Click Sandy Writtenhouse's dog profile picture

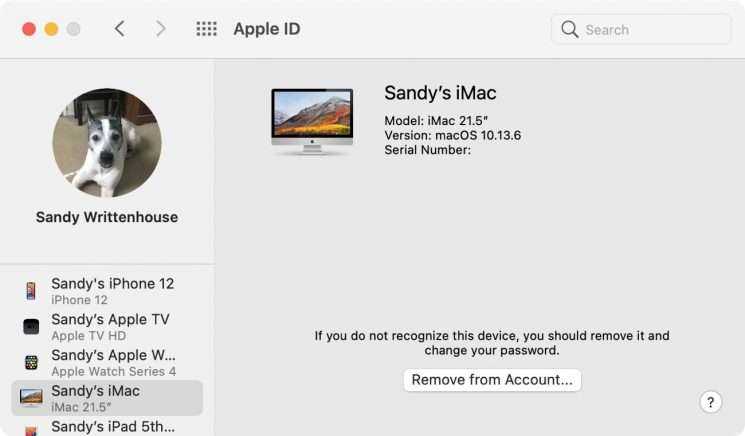107,142
